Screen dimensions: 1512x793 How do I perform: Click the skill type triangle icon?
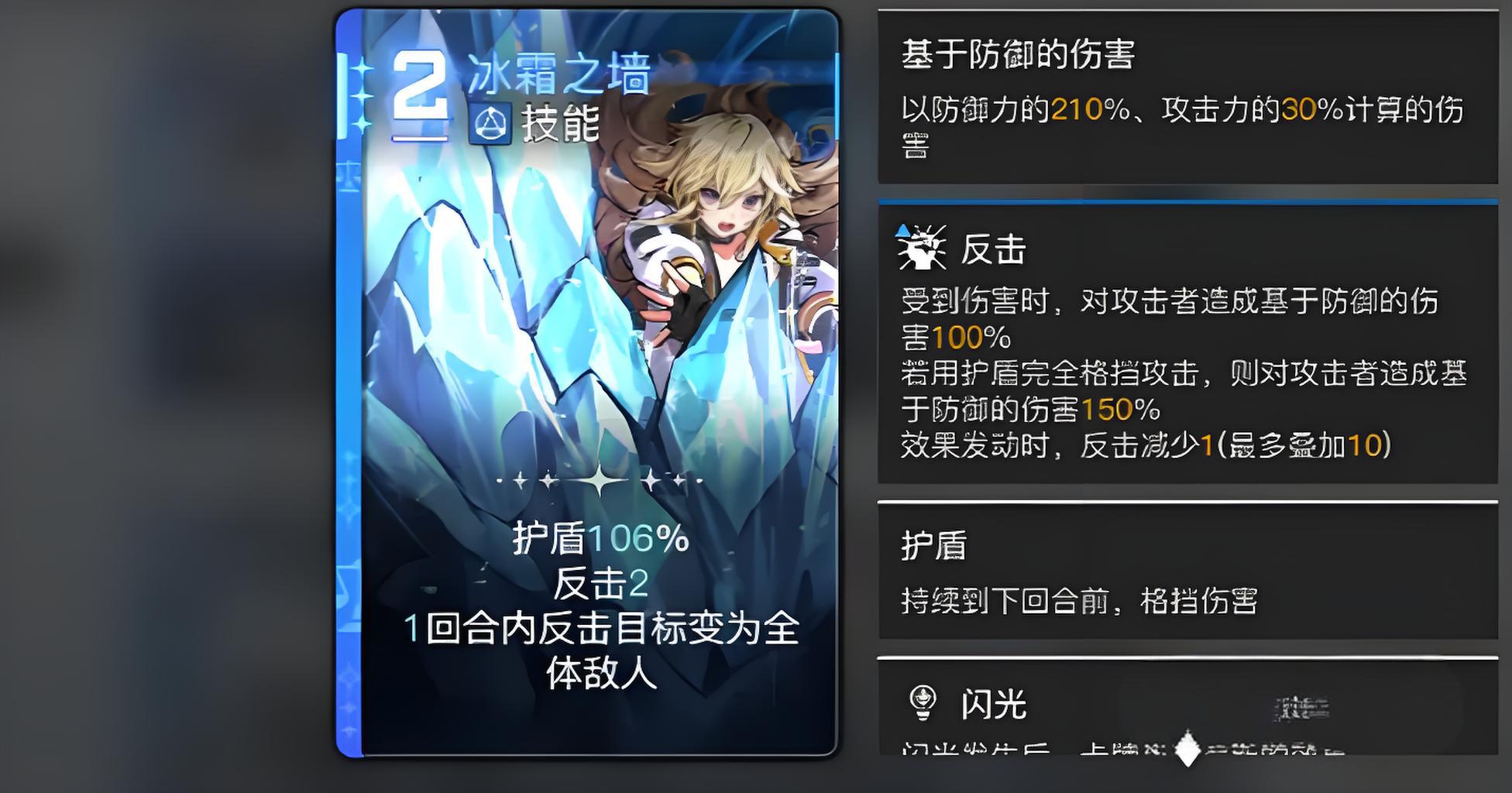490,124
